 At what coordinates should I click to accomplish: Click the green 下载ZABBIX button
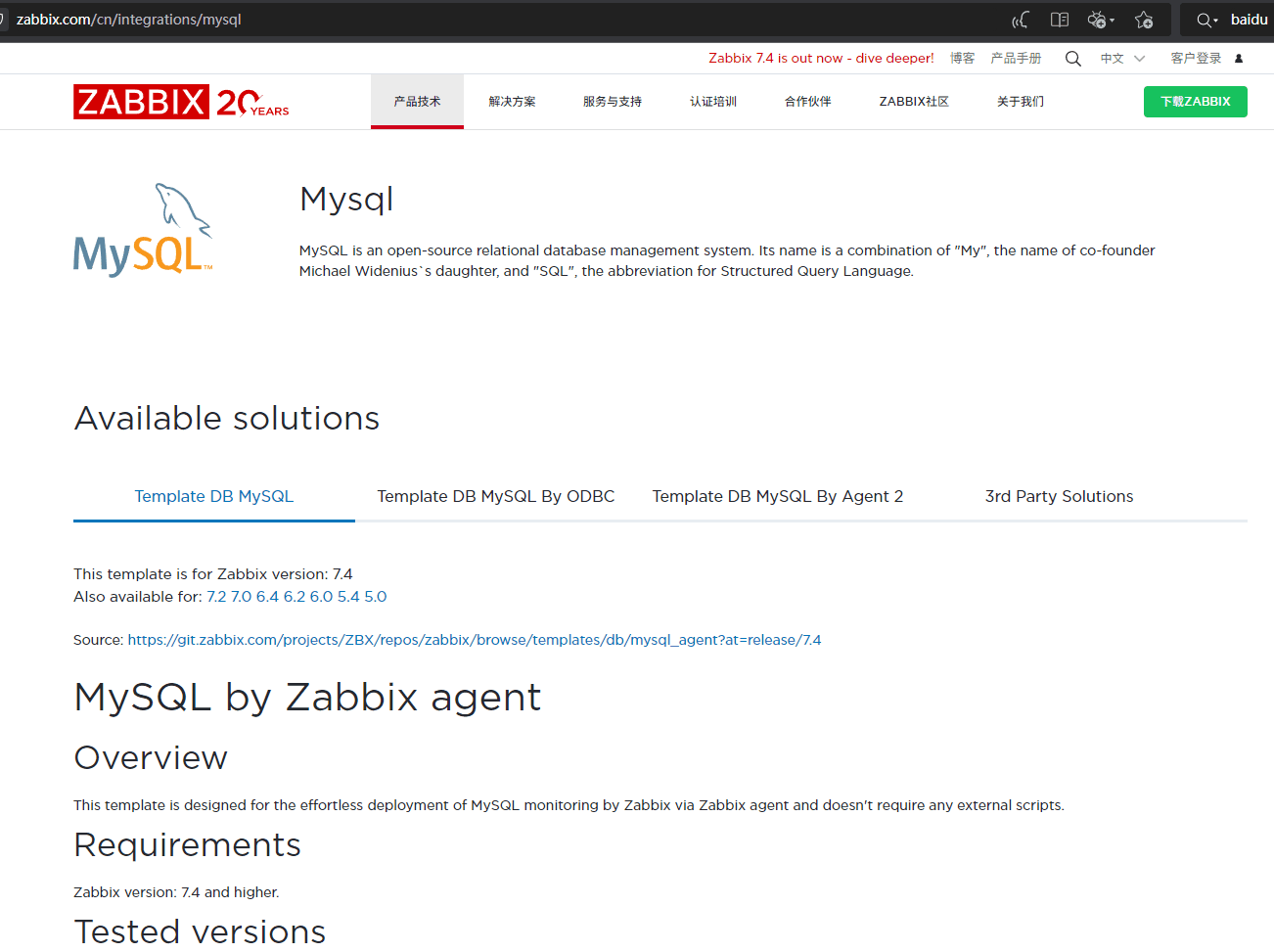(1196, 102)
